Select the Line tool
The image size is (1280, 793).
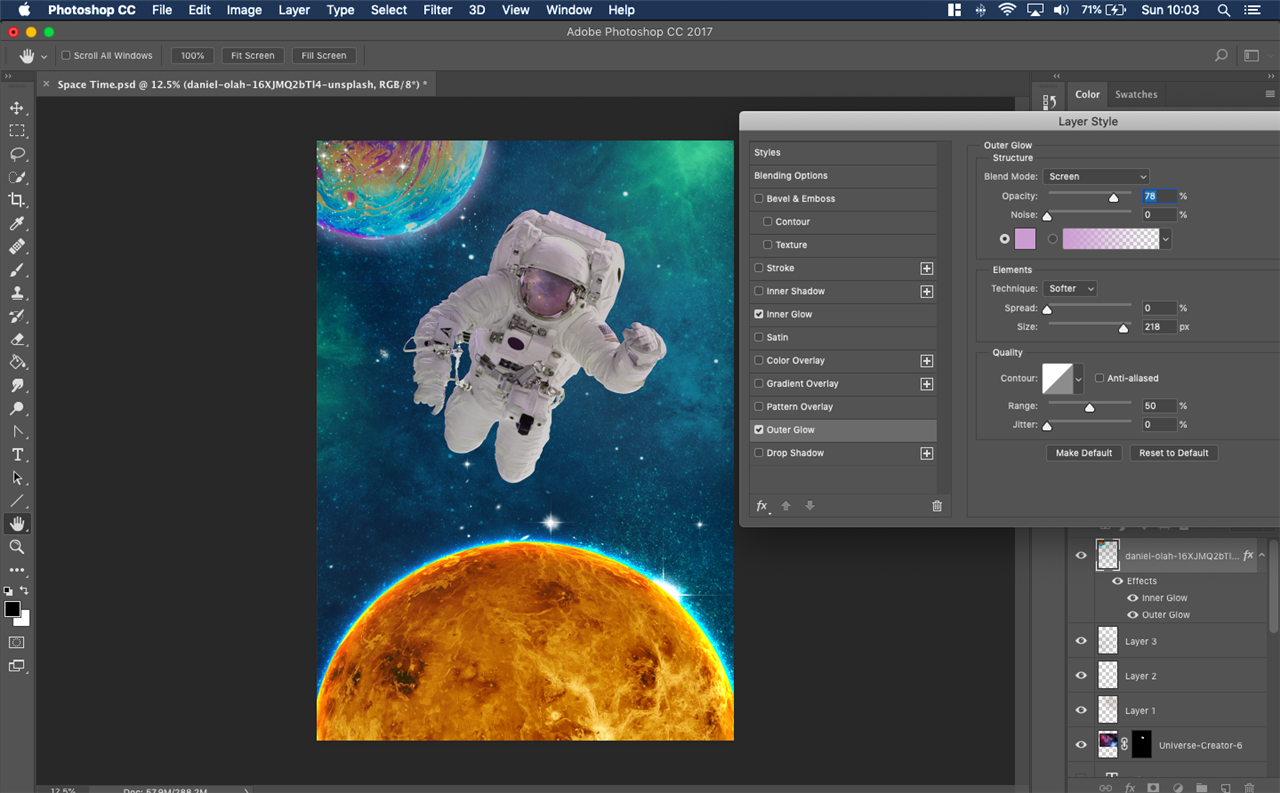(x=17, y=501)
